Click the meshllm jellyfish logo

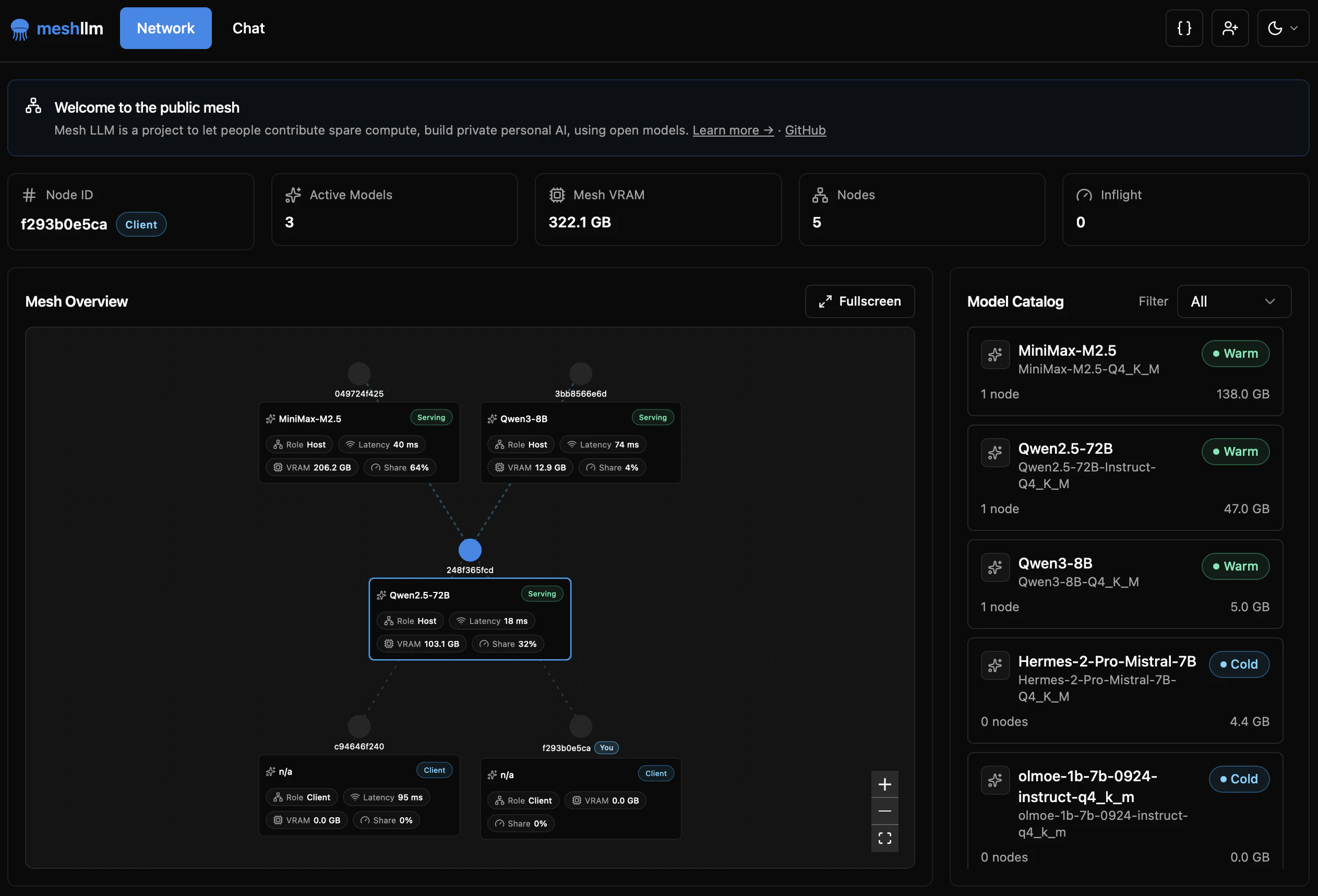click(x=20, y=29)
